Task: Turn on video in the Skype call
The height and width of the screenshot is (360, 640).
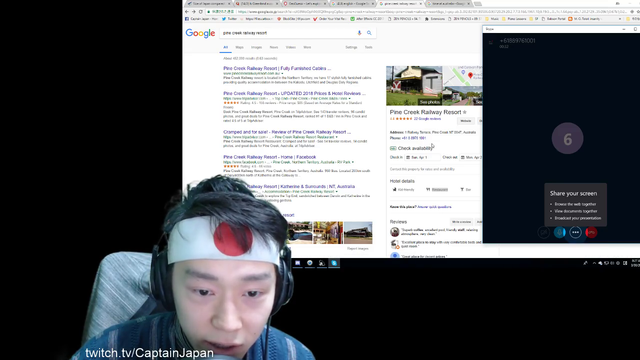Action: 544,232
